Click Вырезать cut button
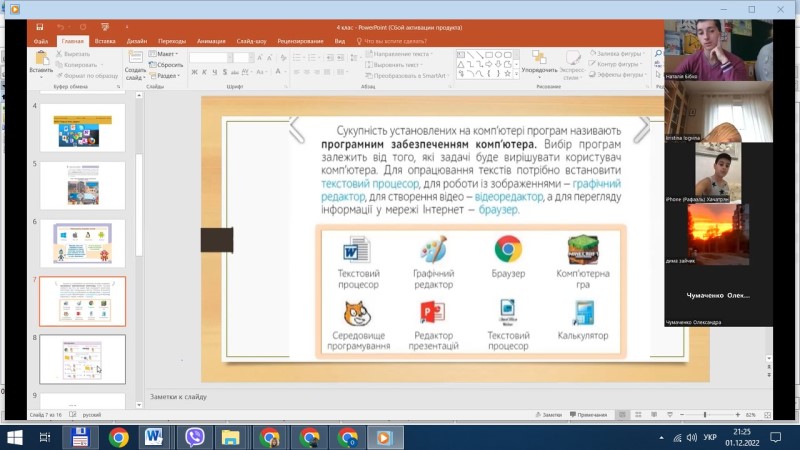Viewport: 800px width, 450px height. pos(73,54)
